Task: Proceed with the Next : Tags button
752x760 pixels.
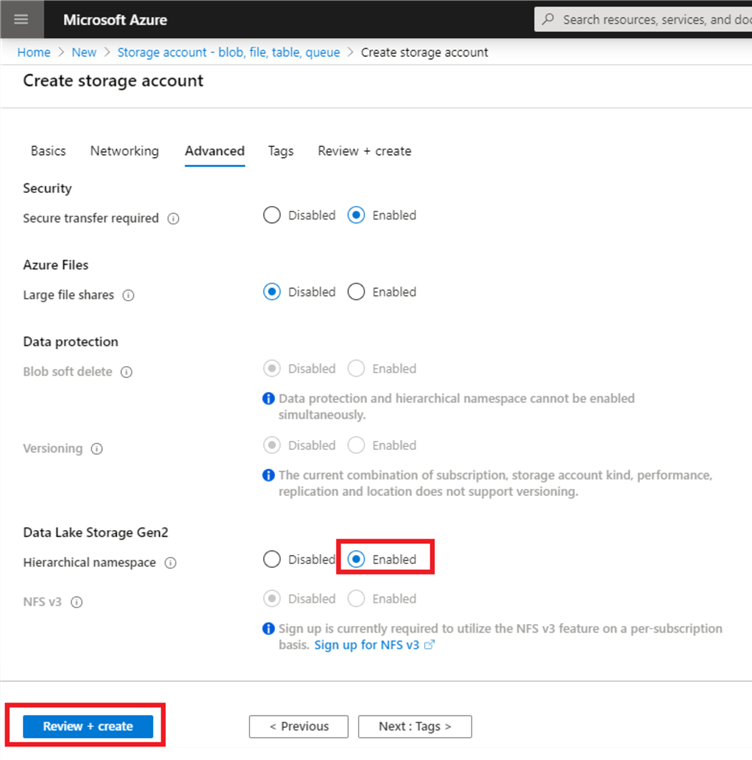Action: (415, 726)
